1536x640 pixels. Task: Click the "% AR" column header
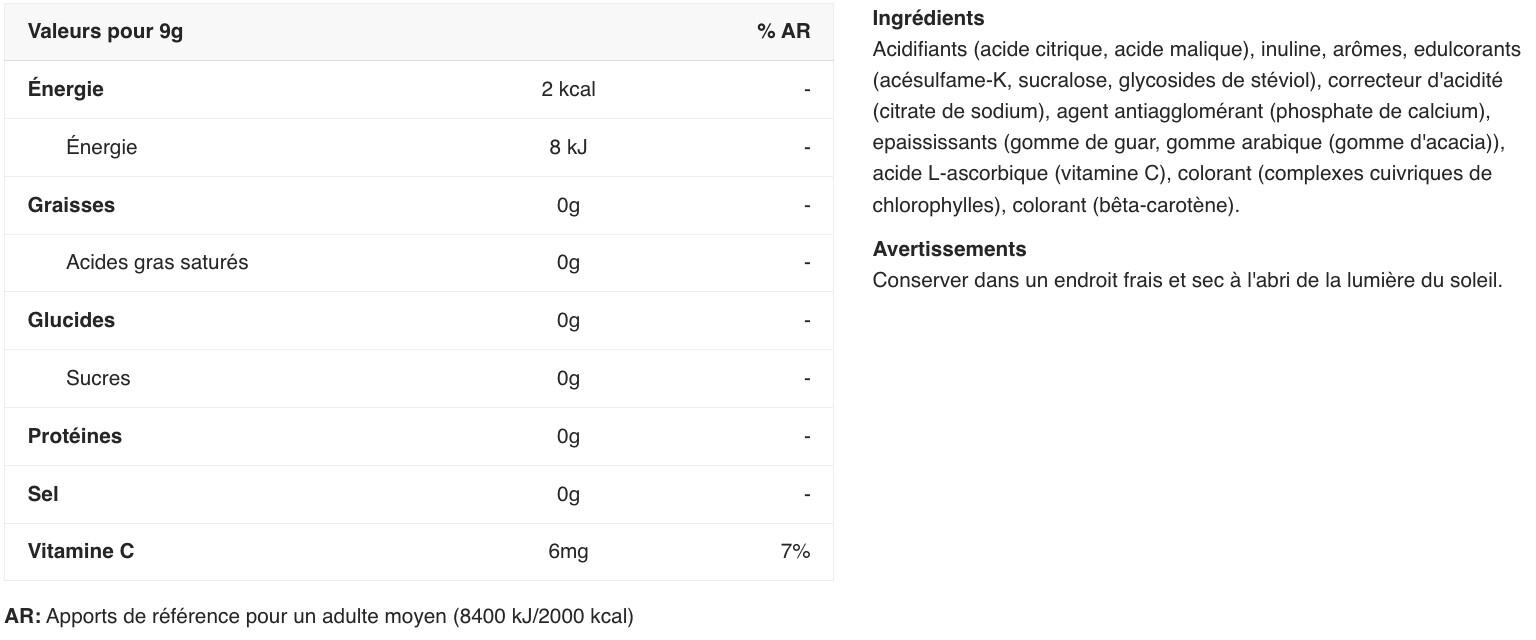pyautogui.click(x=783, y=31)
